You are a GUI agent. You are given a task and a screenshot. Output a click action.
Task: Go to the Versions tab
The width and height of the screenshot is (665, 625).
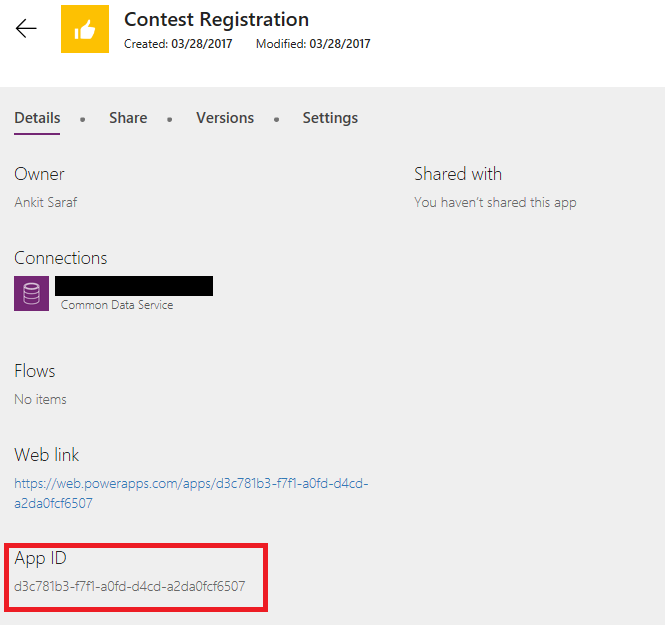point(225,118)
